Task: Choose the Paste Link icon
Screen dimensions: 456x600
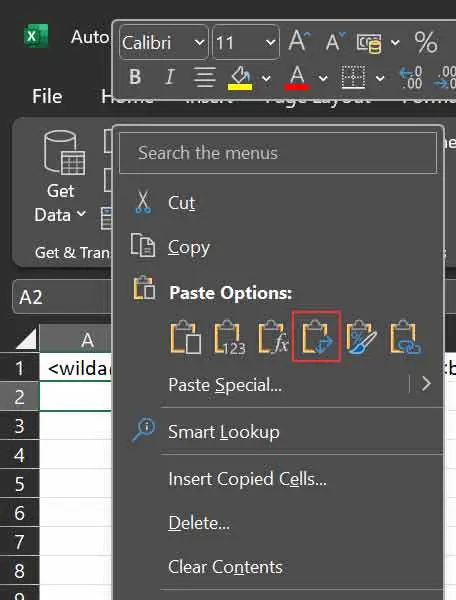Action: [x=405, y=337]
